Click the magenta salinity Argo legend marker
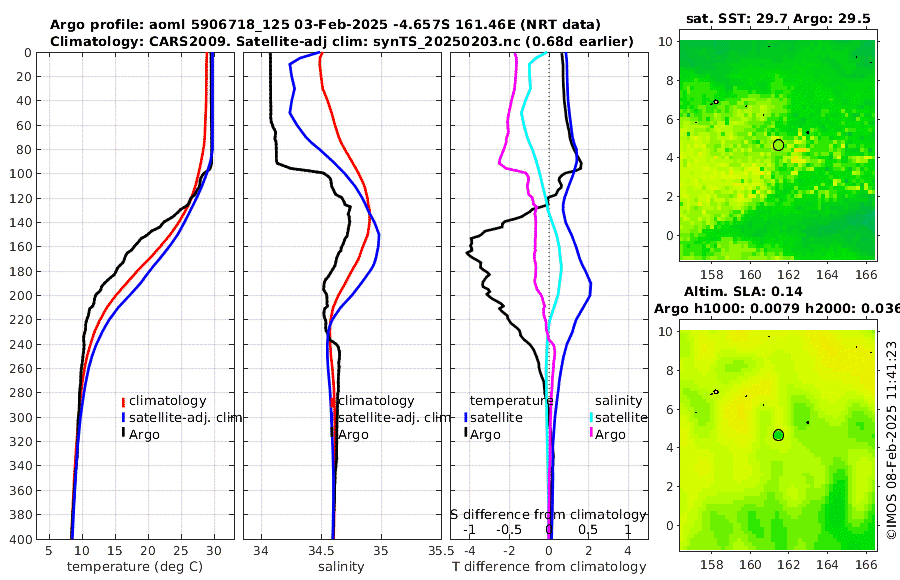The height and width of the screenshot is (580, 900). click(x=591, y=434)
